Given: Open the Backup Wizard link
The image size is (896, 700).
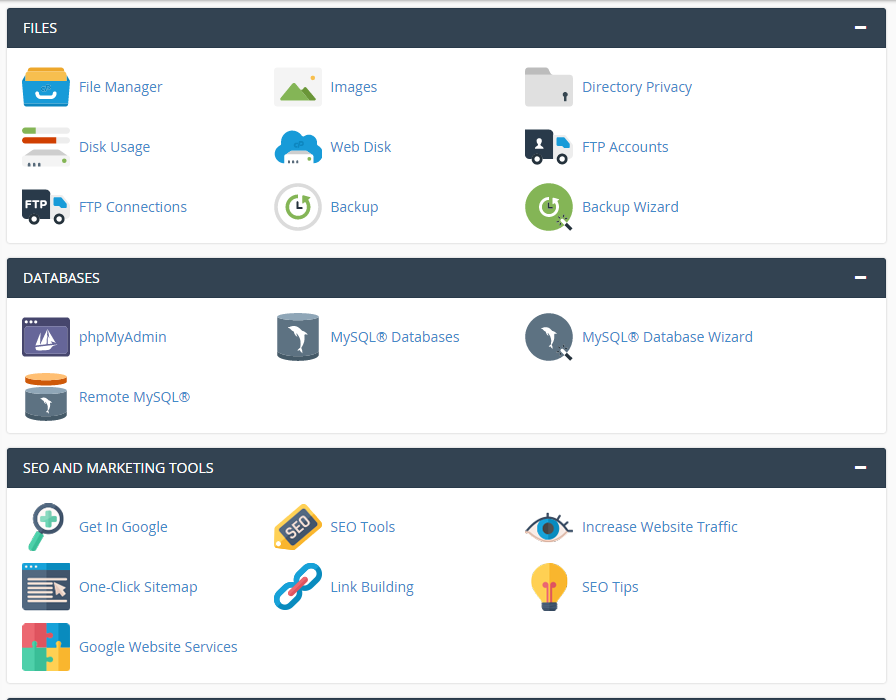Looking at the screenshot, I should coord(630,207).
